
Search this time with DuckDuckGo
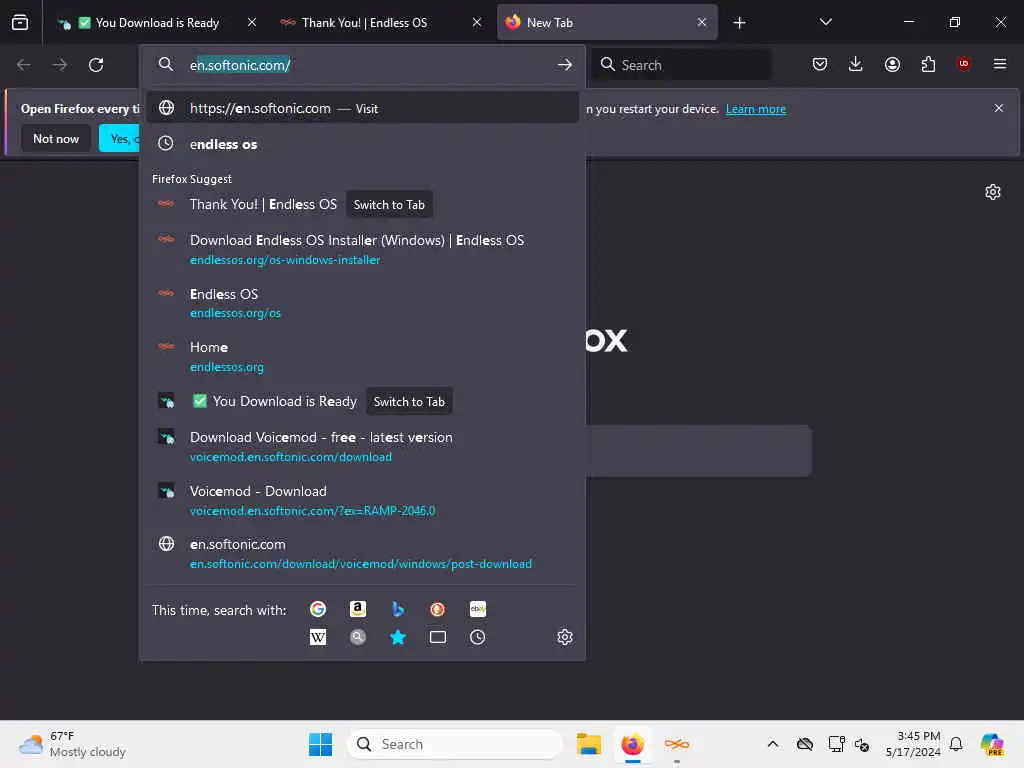(x=438, y=609)
